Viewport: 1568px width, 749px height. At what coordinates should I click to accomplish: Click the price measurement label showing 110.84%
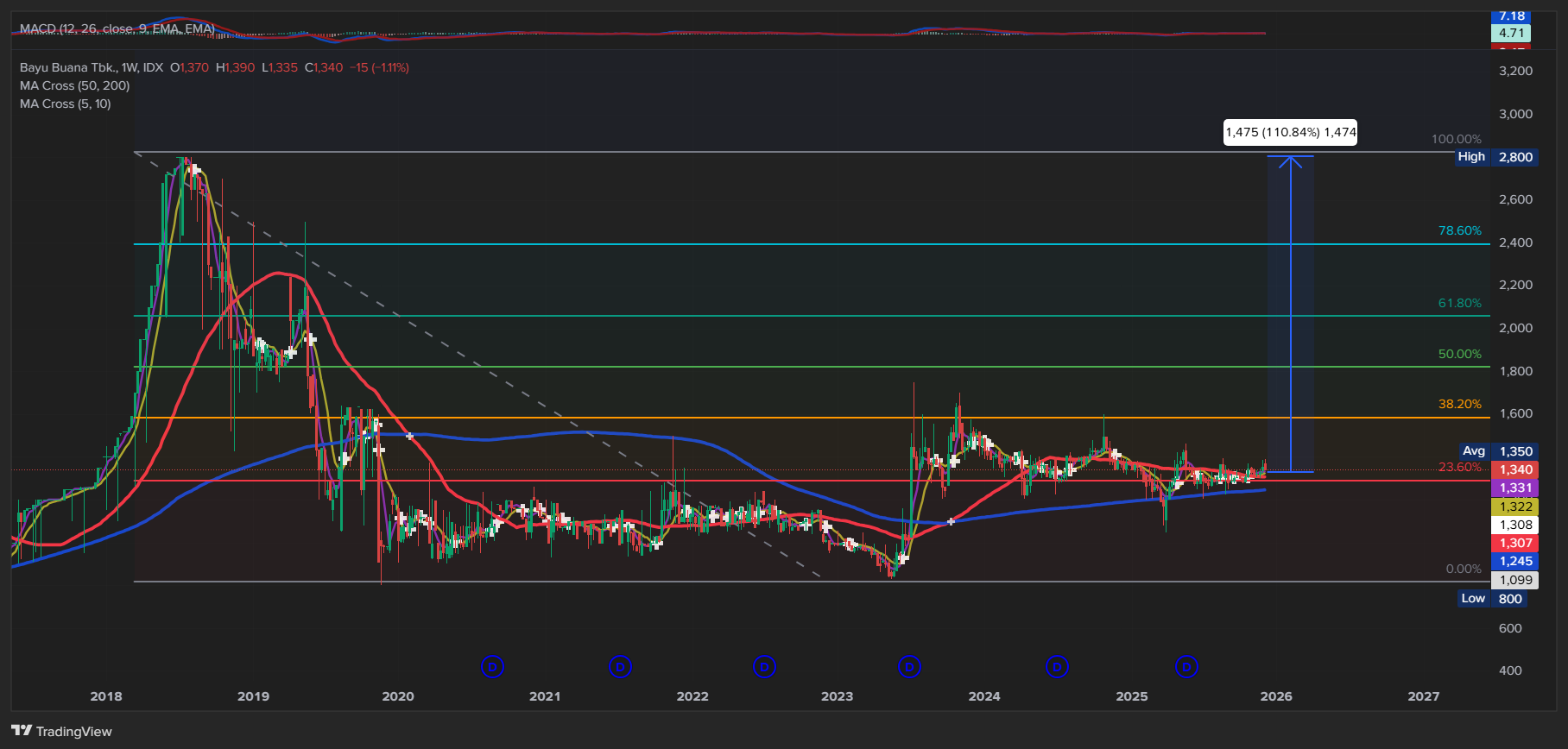point(1290,132)
